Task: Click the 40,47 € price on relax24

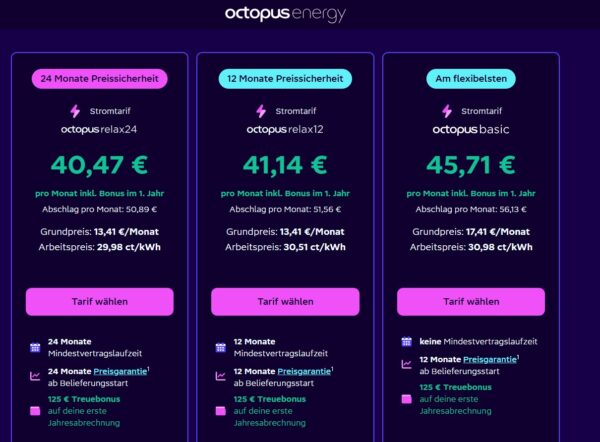Action: pyautogui.click(x=99, y=164)
